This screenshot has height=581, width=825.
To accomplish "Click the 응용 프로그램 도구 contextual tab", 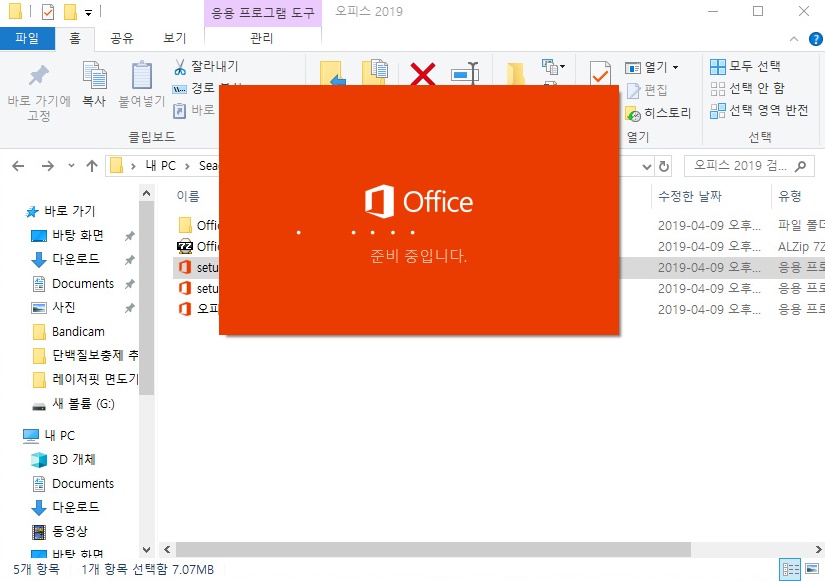I will [263, 13].
